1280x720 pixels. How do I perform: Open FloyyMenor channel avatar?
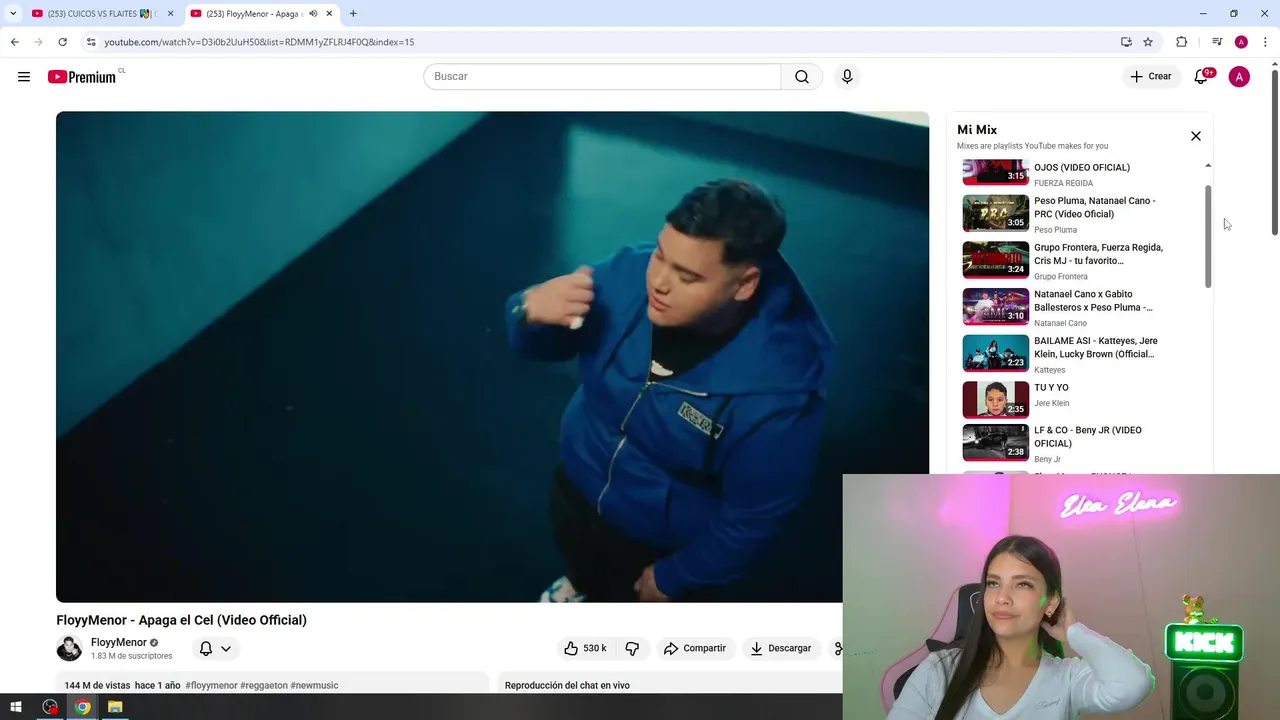[69, 649]
